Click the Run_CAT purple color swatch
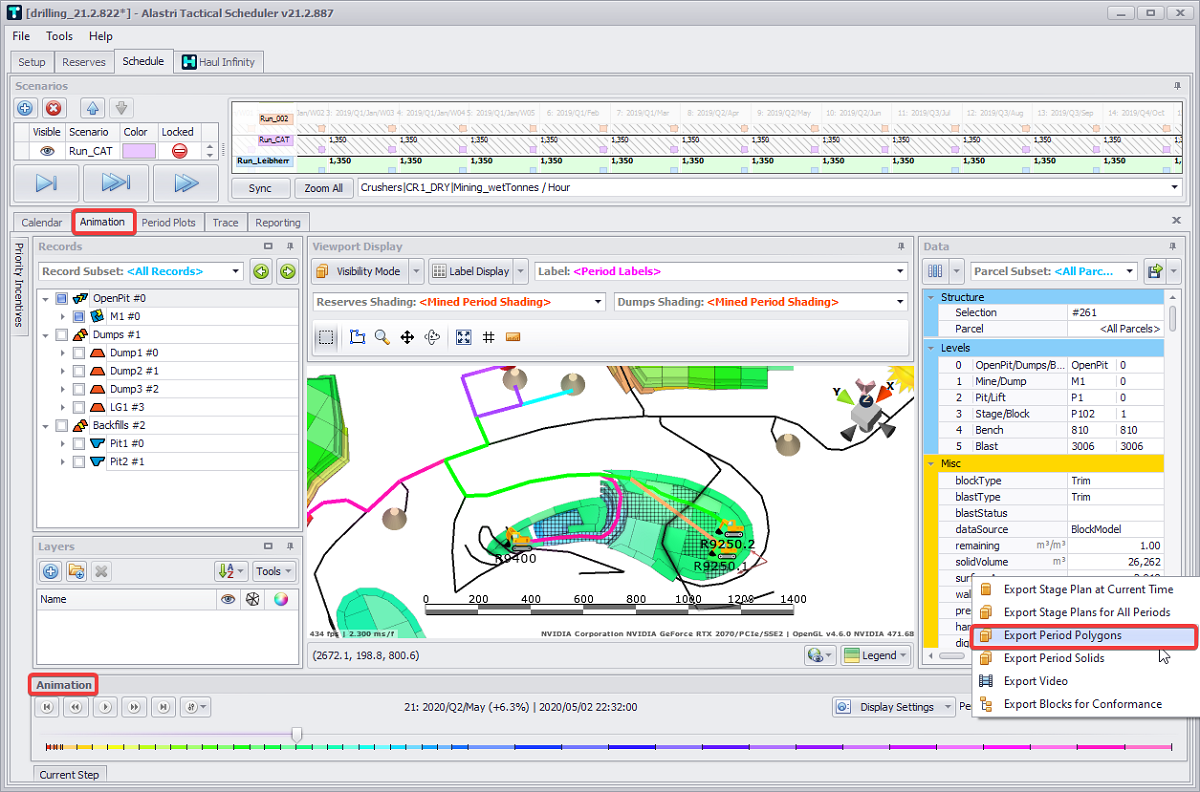1200x792 pixels. [138, 151]
